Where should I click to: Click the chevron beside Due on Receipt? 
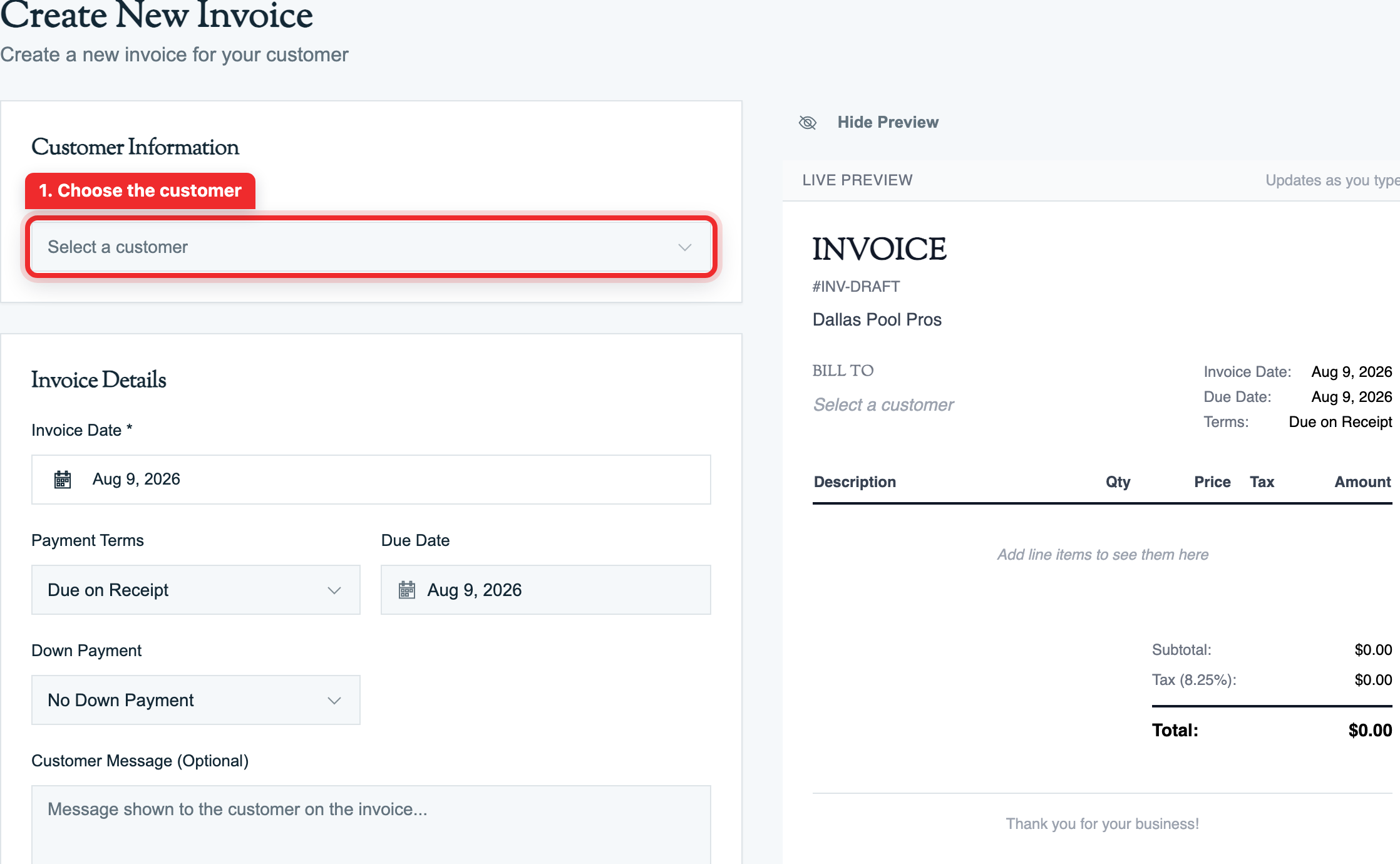coord(334,590)
